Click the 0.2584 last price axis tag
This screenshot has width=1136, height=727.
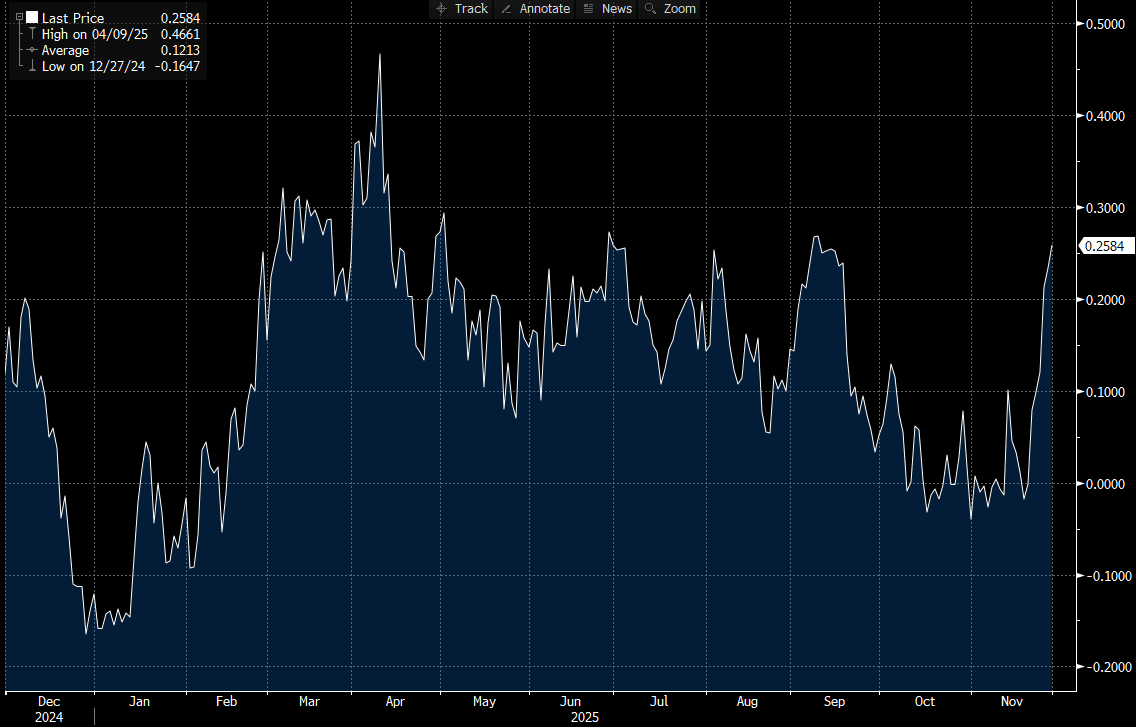click(x=1104, y=246)
